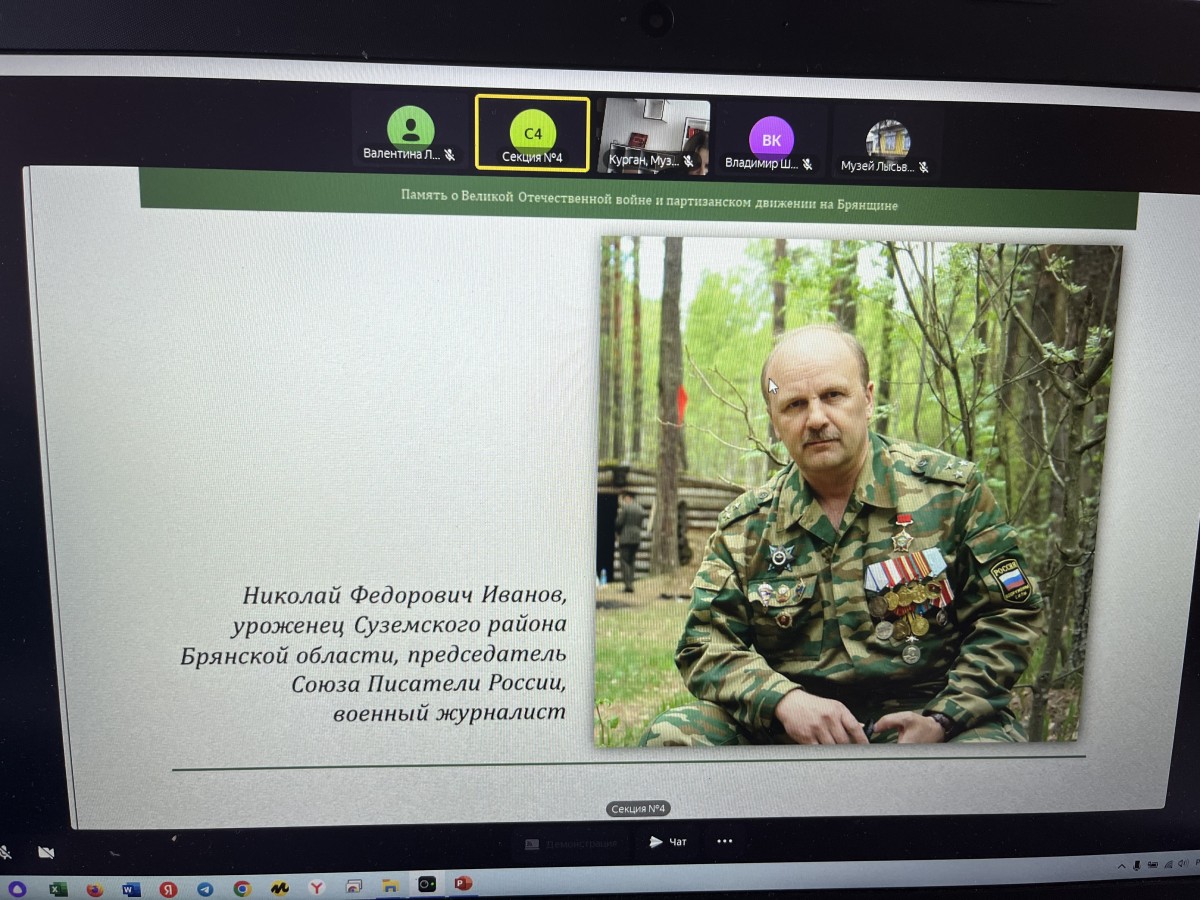Launch Telegram from the taskbar

(205, 888)
